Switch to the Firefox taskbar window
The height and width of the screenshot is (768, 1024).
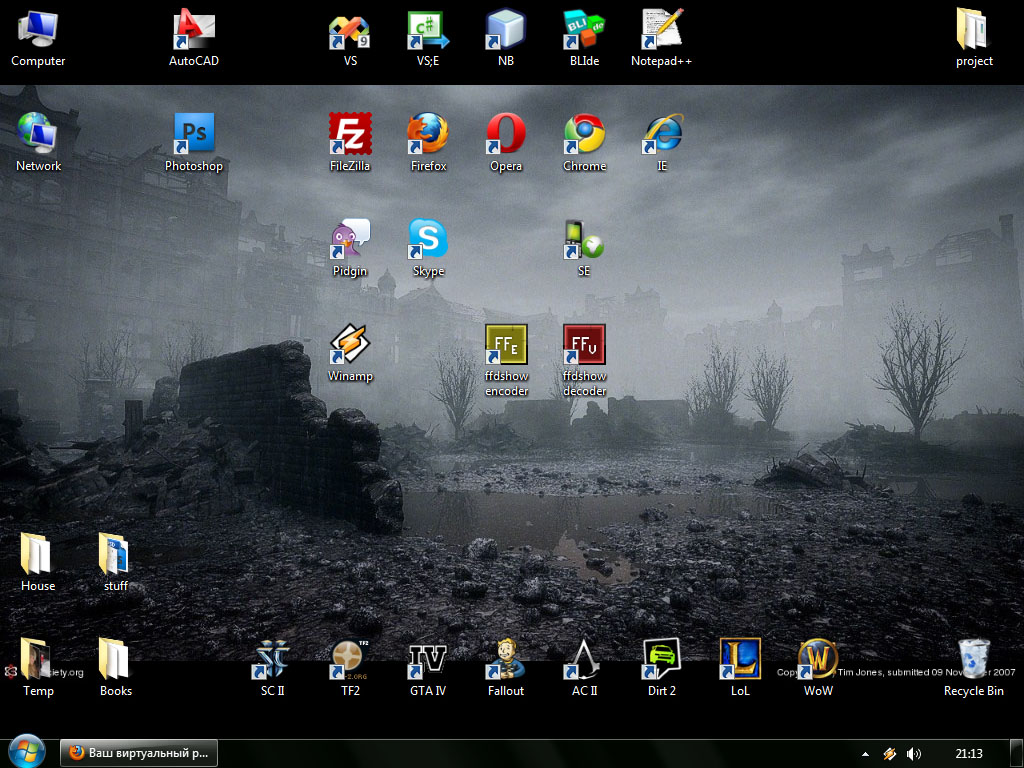(139, 753)
